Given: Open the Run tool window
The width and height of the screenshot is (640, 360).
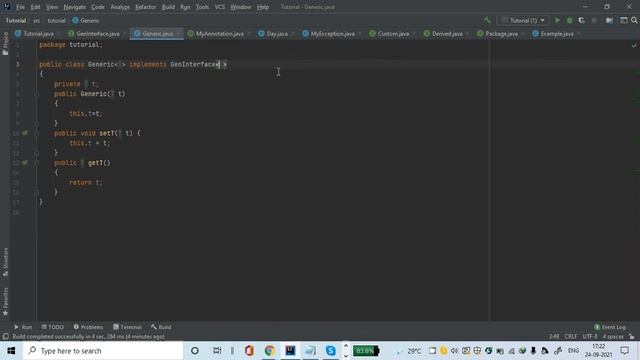Looking at the screenshot, I should (23, 327).
